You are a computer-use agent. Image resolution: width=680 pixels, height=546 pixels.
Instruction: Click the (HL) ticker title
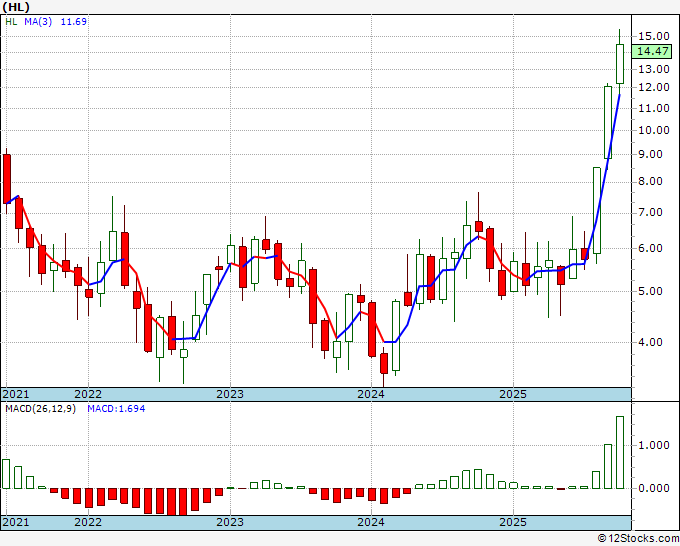pyautogui.click(x=16, y=7)
